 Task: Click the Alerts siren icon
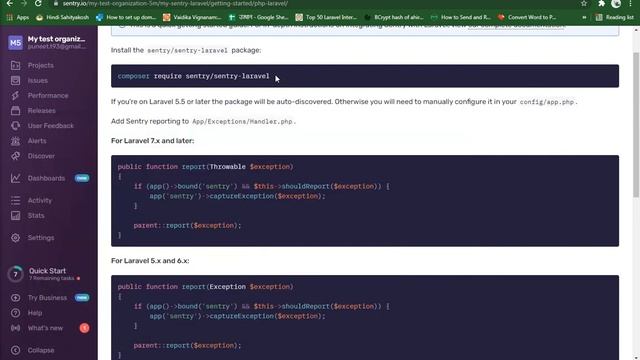click(16, 141)
